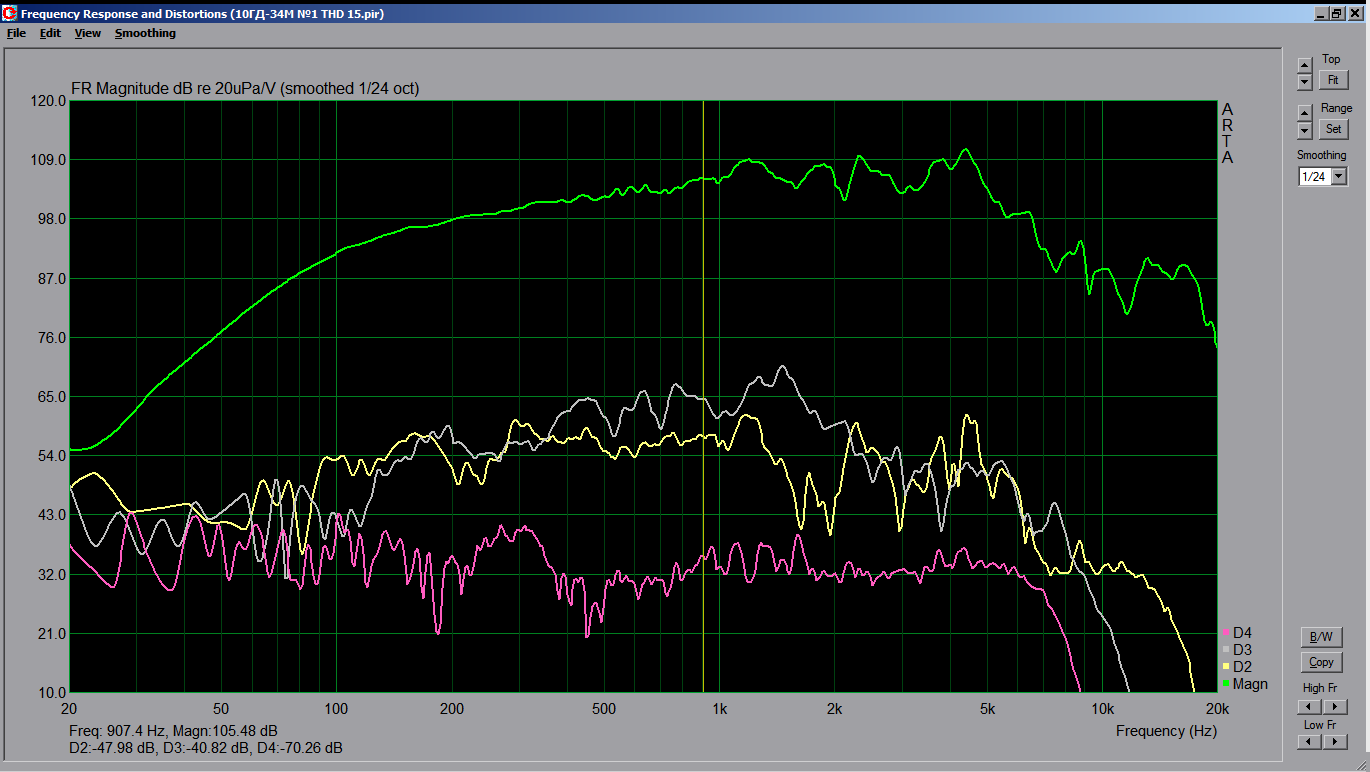The image size is (1370, 772).
Task: Click the 20k frequency axis label
Action: click(1217, 708)
